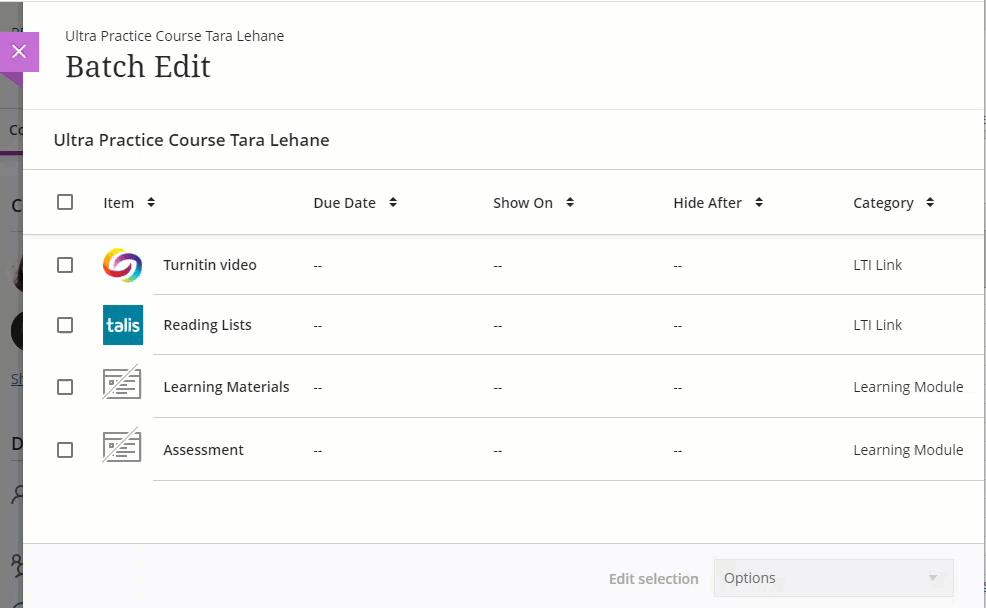Click the Turnitin video swirl icon
Image resolution: width=986 pixels, height=608 pixels.
(122, 265)
